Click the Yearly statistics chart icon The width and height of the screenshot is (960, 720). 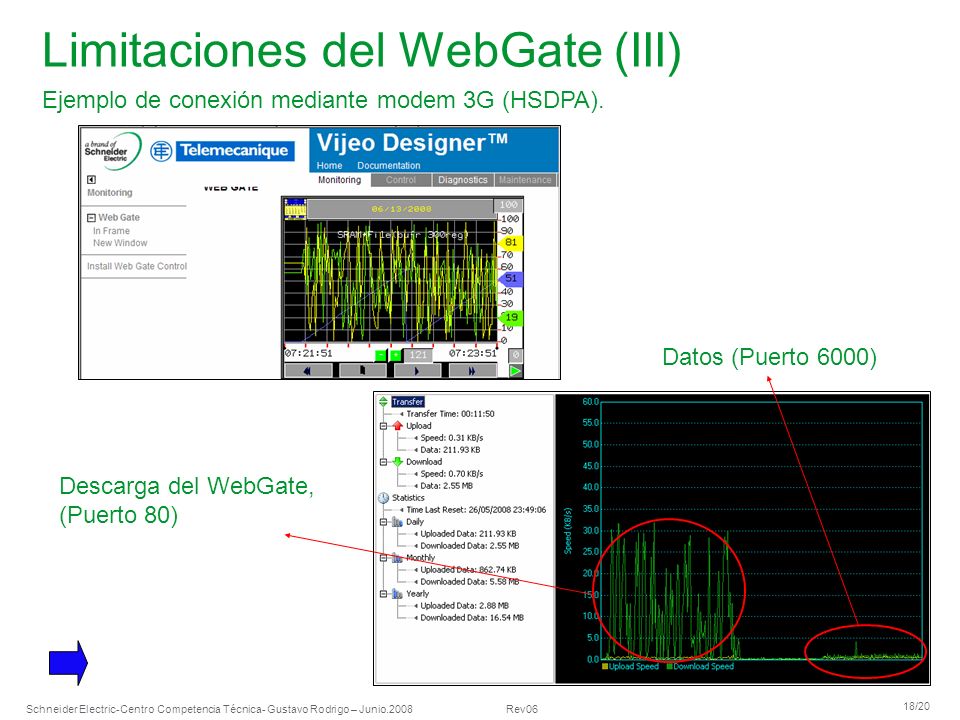pos(397,594)
